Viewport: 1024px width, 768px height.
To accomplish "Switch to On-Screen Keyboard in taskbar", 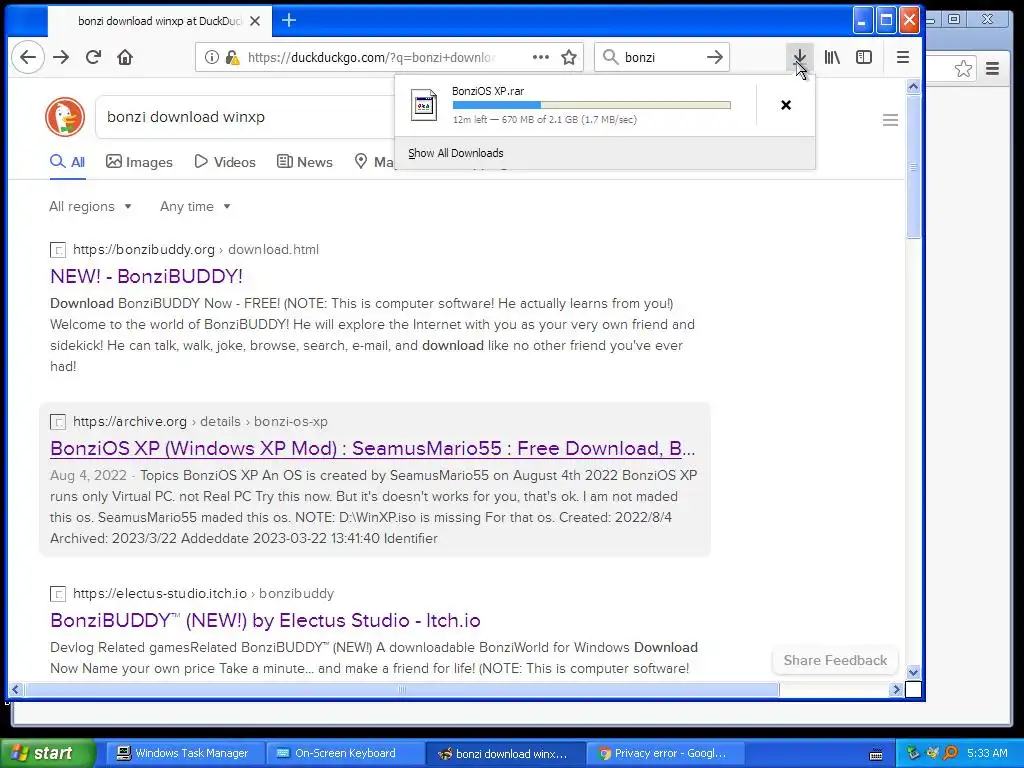I will [x=344, y=754].
